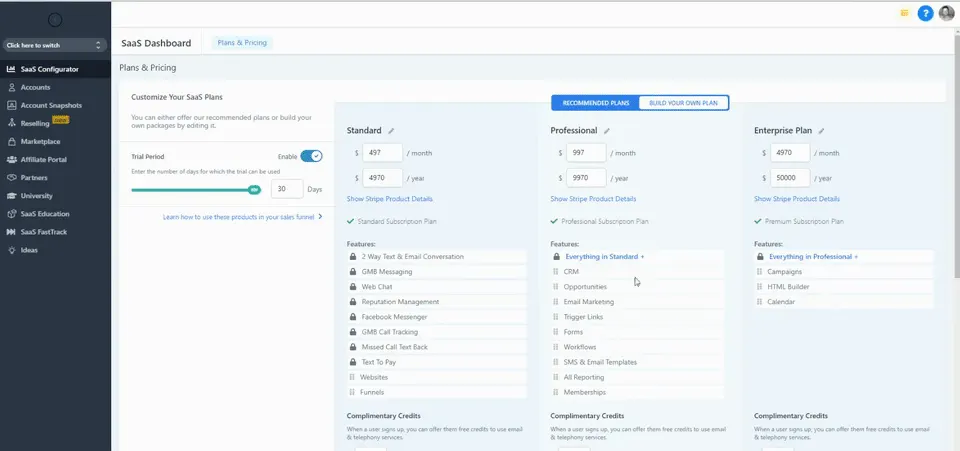
Task: Click the Marketplace lock-bag icon
Action: (x=11, y=141)
